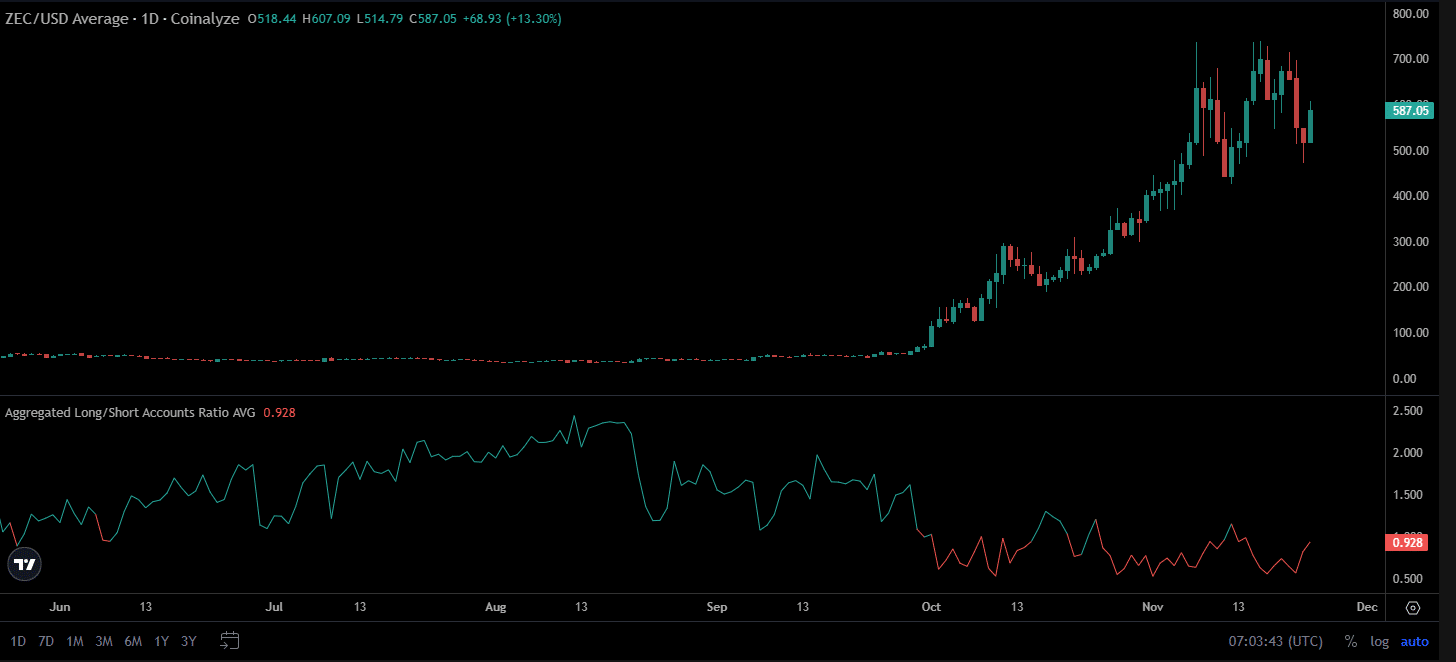
Task: Click the Nov label on time axis
Action: (1153, 607)
